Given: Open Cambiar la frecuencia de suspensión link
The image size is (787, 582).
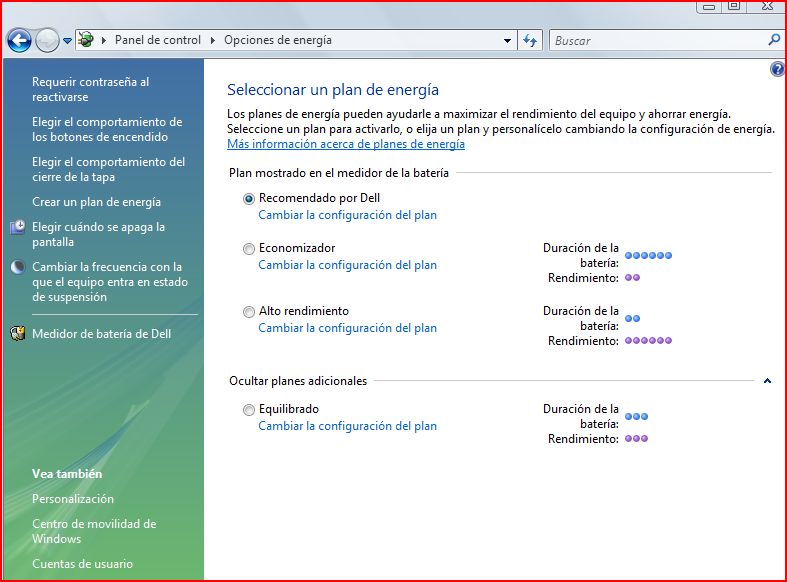Looking at the screenshot, I should (x=110, y=281).
